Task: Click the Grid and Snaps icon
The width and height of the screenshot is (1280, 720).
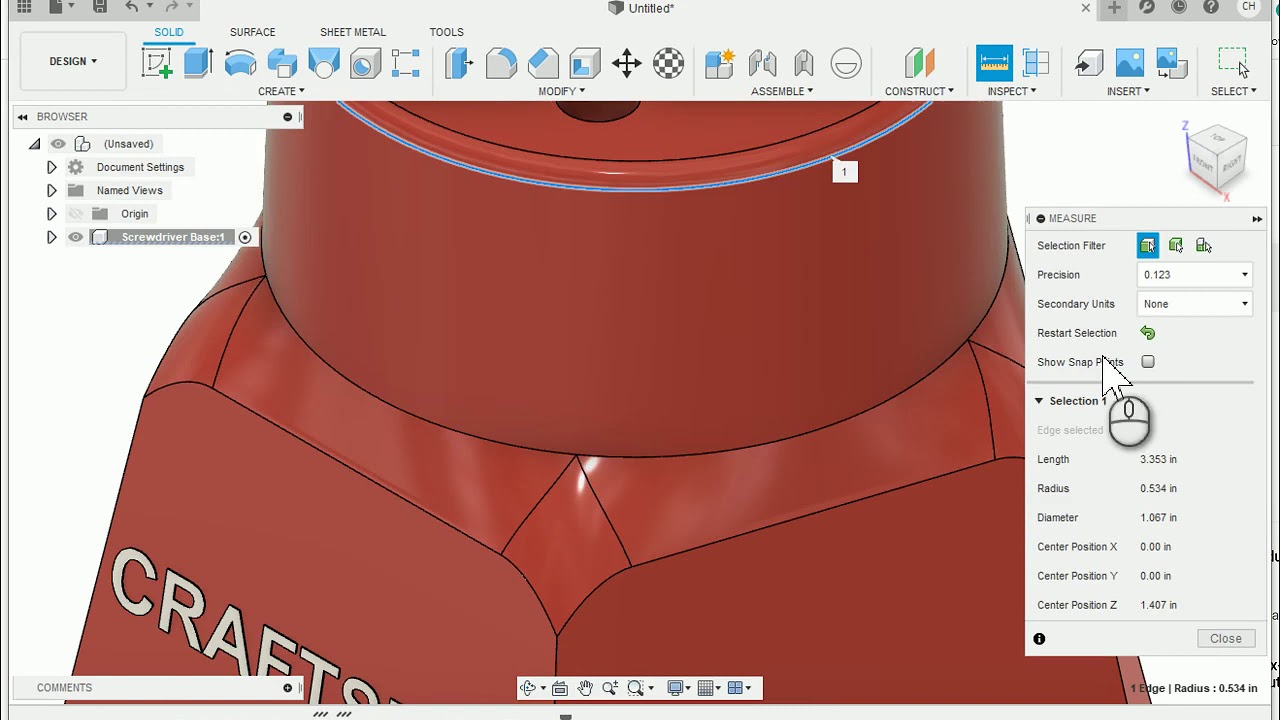Action: 706,688
